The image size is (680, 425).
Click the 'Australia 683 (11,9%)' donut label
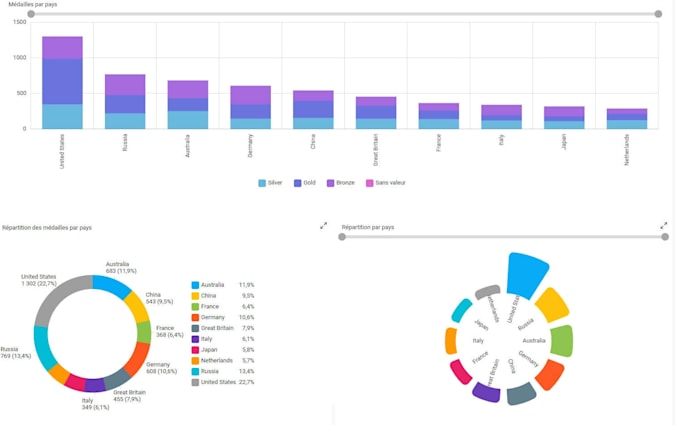click(x=121, y=268)
